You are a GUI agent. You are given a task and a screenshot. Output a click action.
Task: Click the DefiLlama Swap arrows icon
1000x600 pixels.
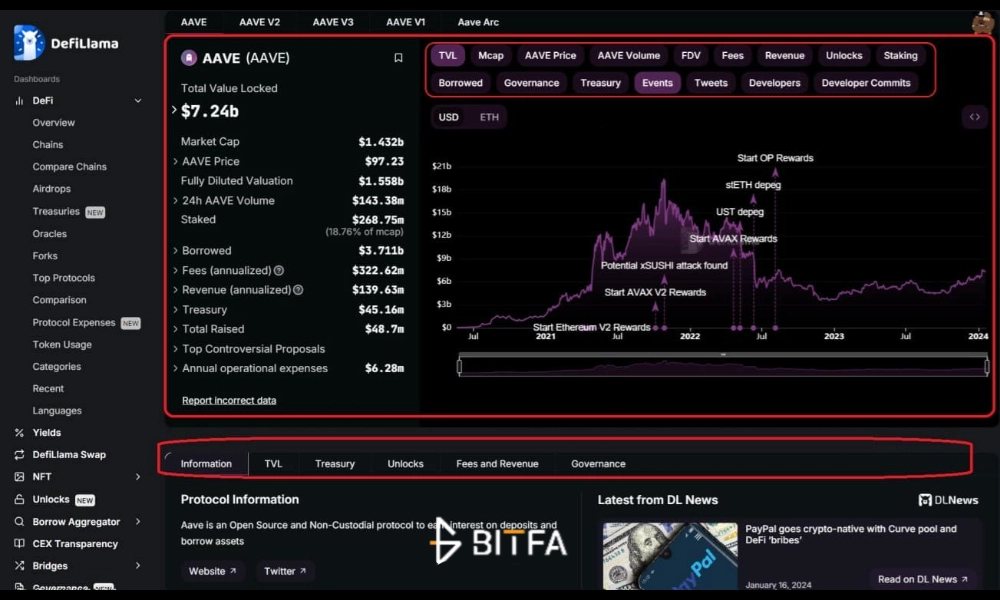(x=19, y=455)
